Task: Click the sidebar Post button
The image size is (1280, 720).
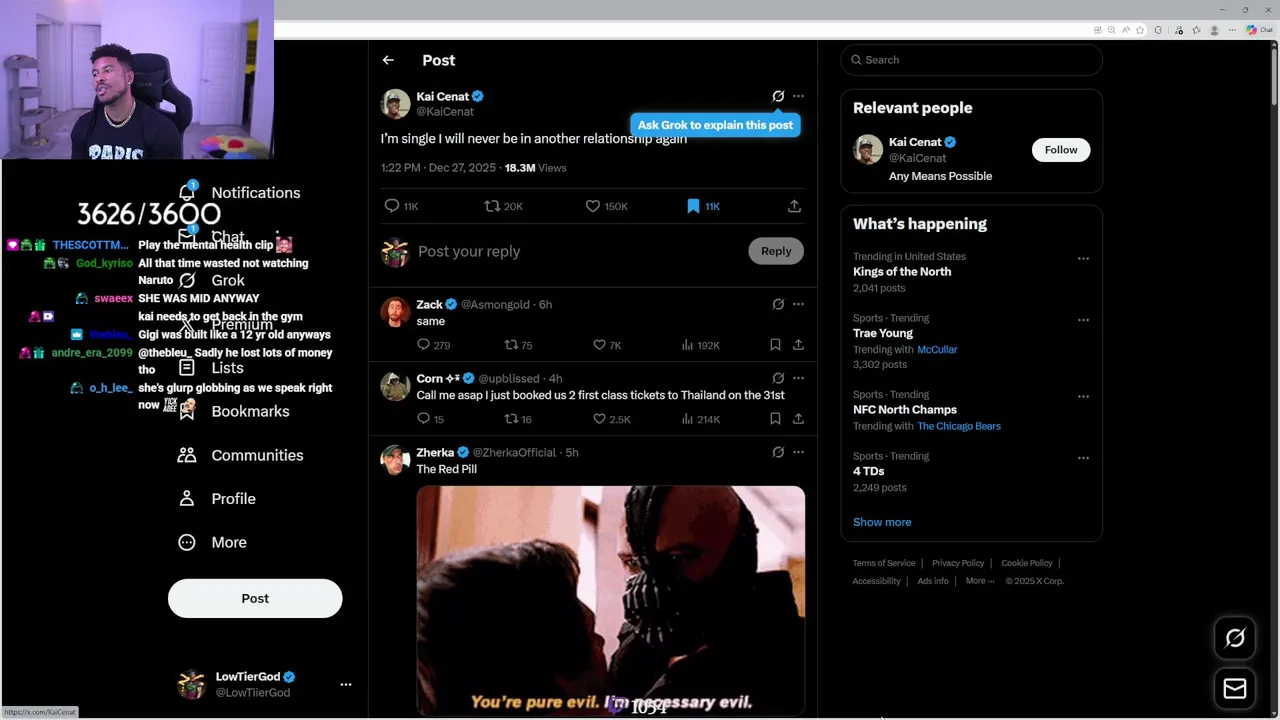Action: pos(255,598)
